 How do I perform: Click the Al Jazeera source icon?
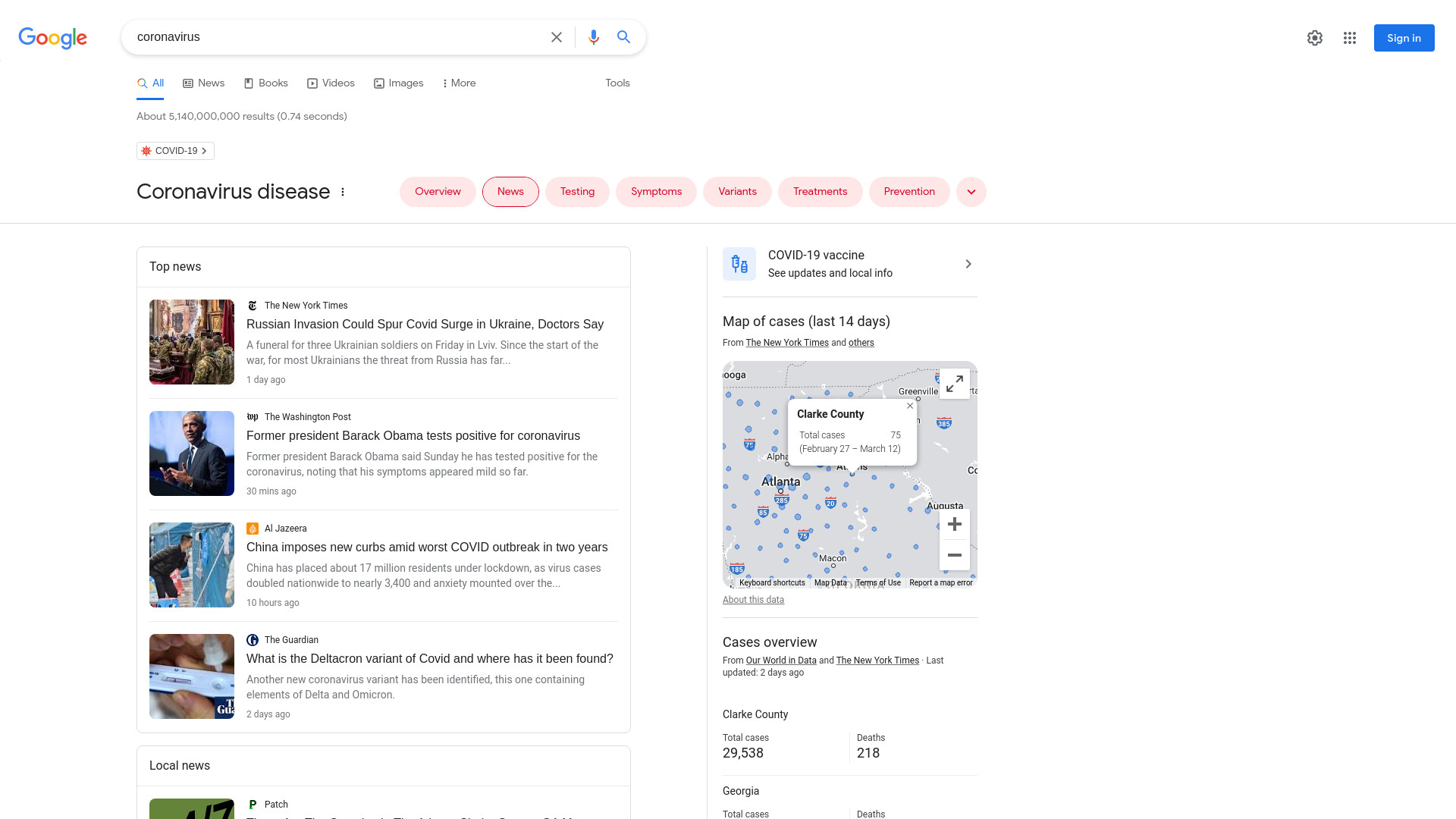pos(253,529)
